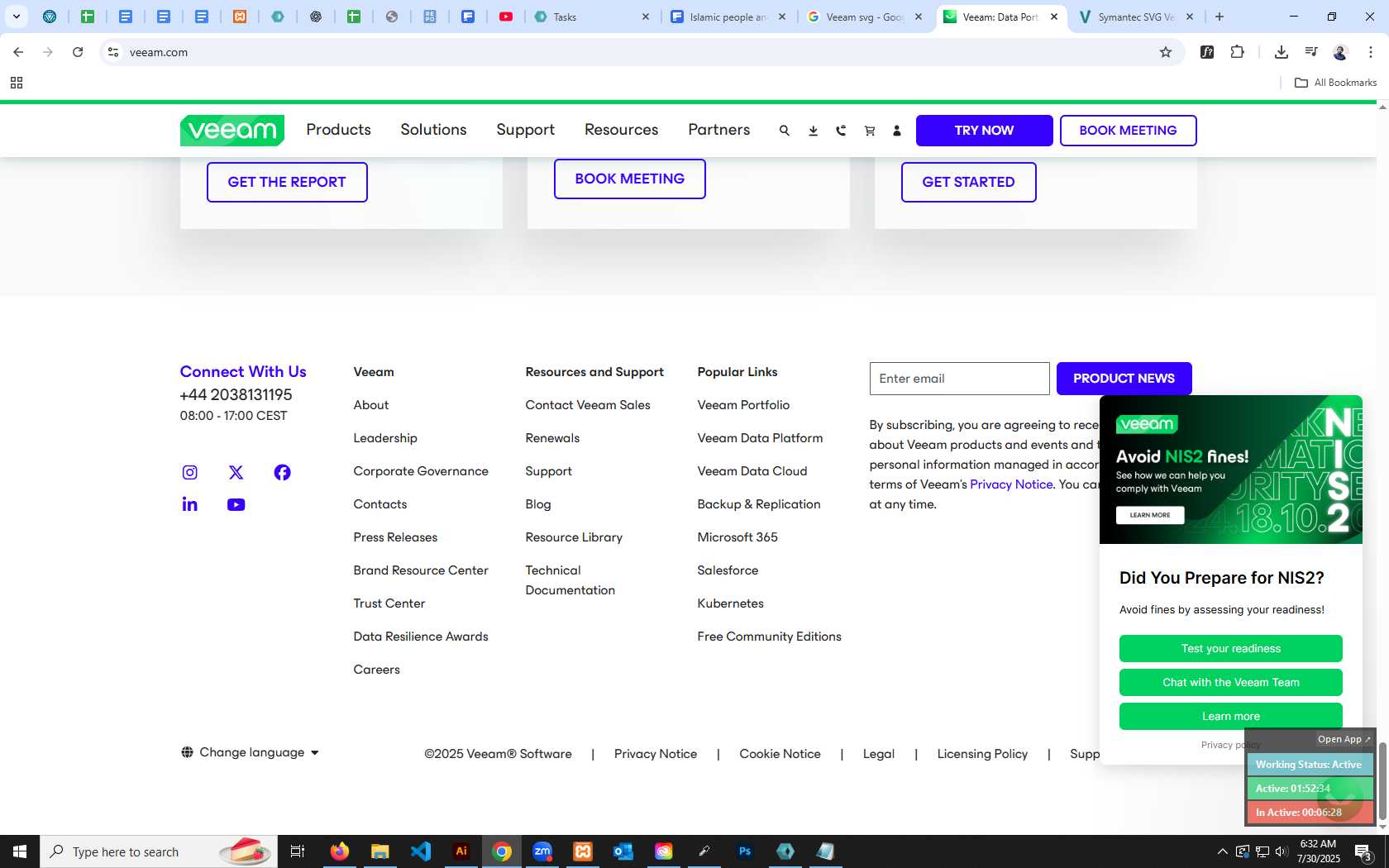
Task: Click the GET THE REPORT button
Action: (x=287, y=182)
